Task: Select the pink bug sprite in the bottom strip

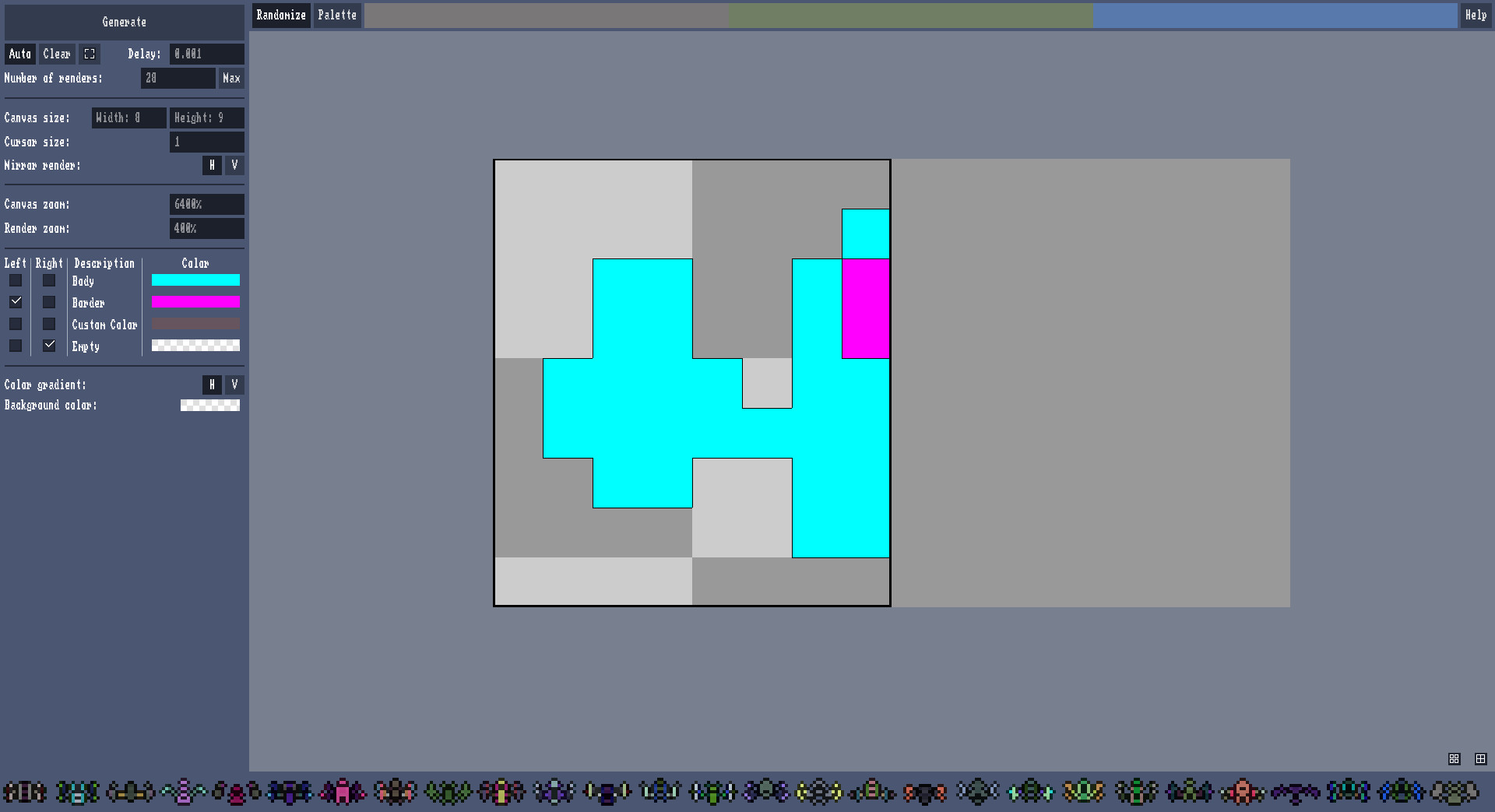Action: click(343, 792)
